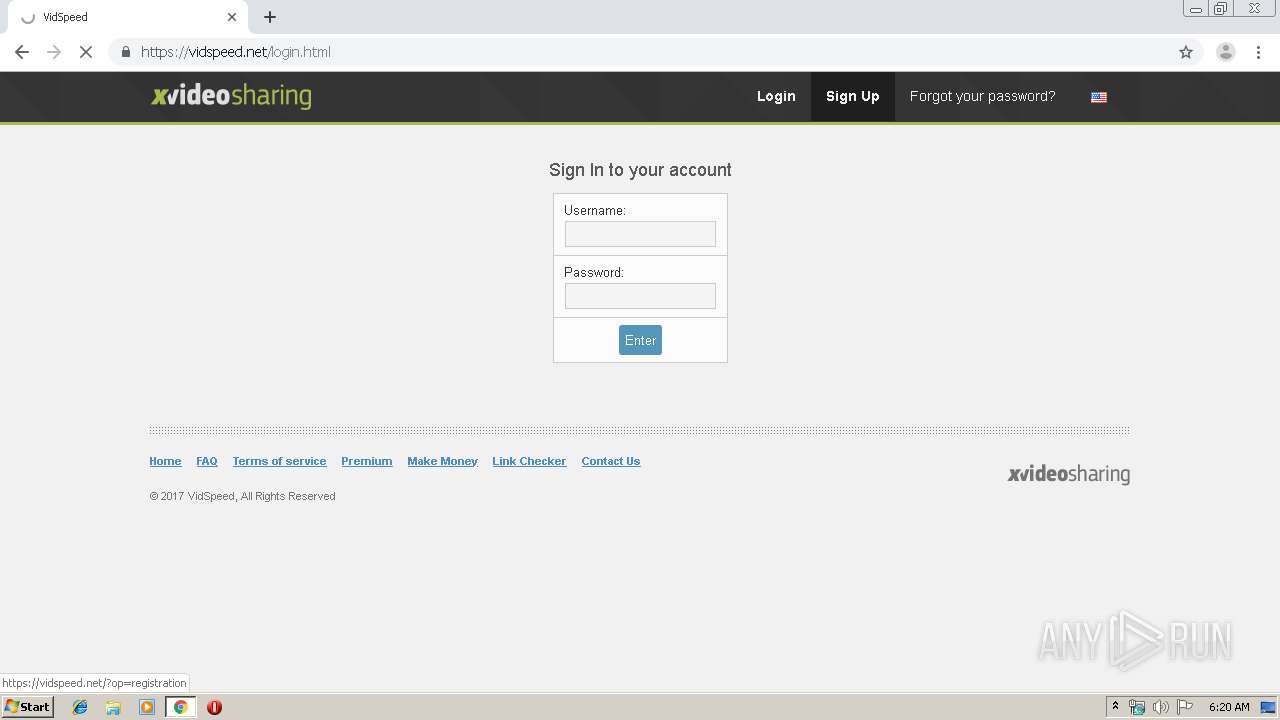Open volume speaker tray icon
This screenshot has height=720, width=1280.
(1160, 707)
